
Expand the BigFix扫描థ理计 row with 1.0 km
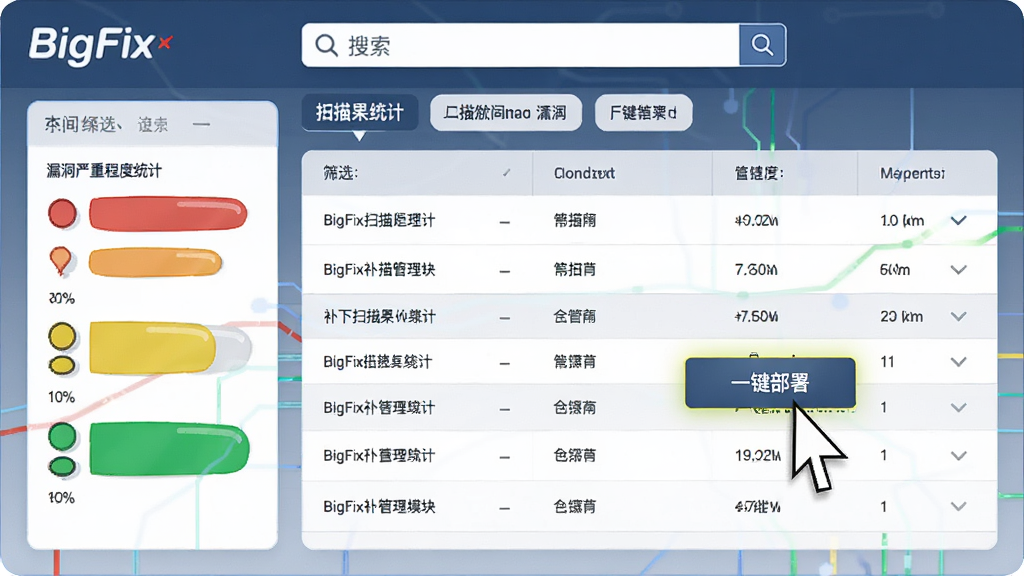pyautogui.click(x=958, y=220)
